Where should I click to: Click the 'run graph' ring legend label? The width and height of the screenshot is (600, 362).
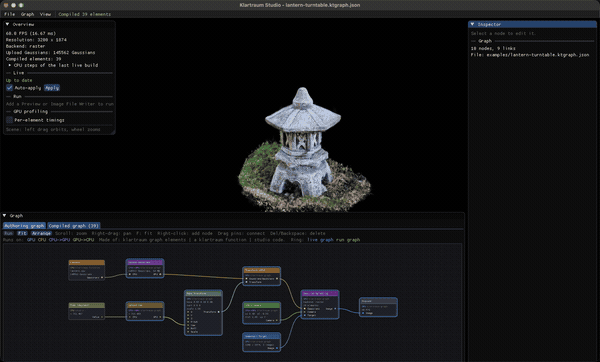click(x=347, y=240)
